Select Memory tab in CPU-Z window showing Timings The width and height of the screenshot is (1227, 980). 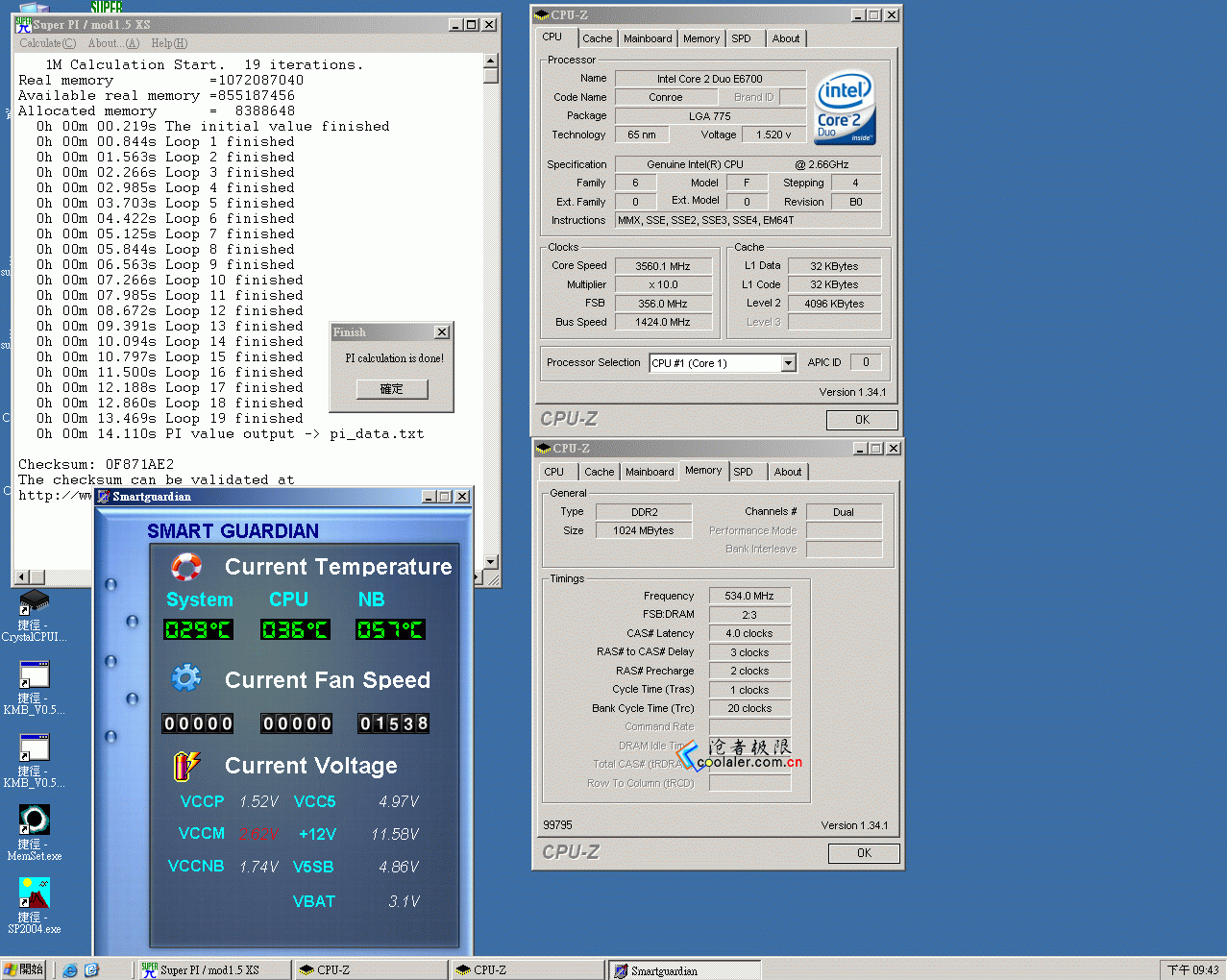click(x=703, y=471)
